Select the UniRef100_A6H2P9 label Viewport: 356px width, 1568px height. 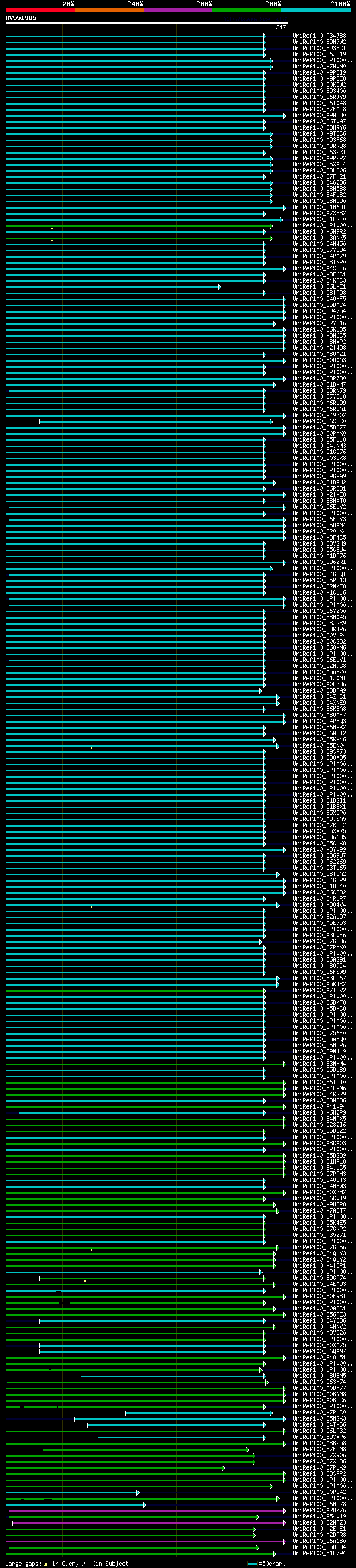(319, 1112)
